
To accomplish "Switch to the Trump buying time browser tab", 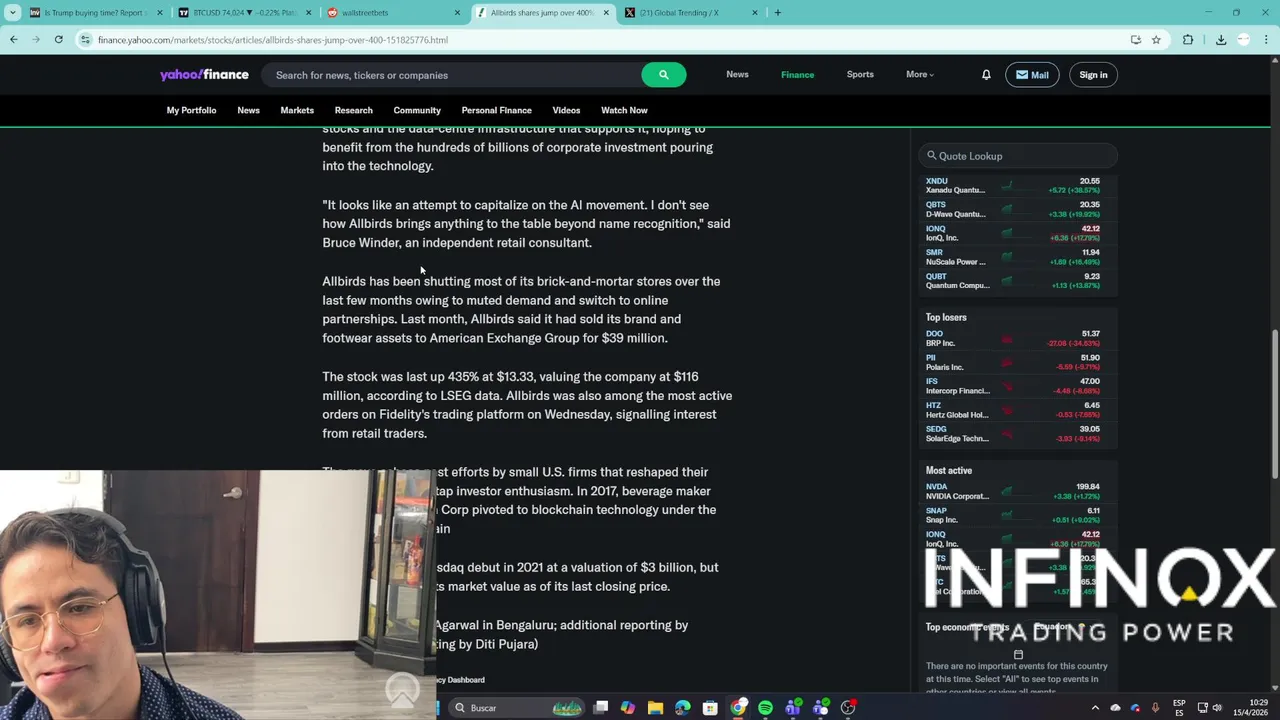I will tap(94, 13).
